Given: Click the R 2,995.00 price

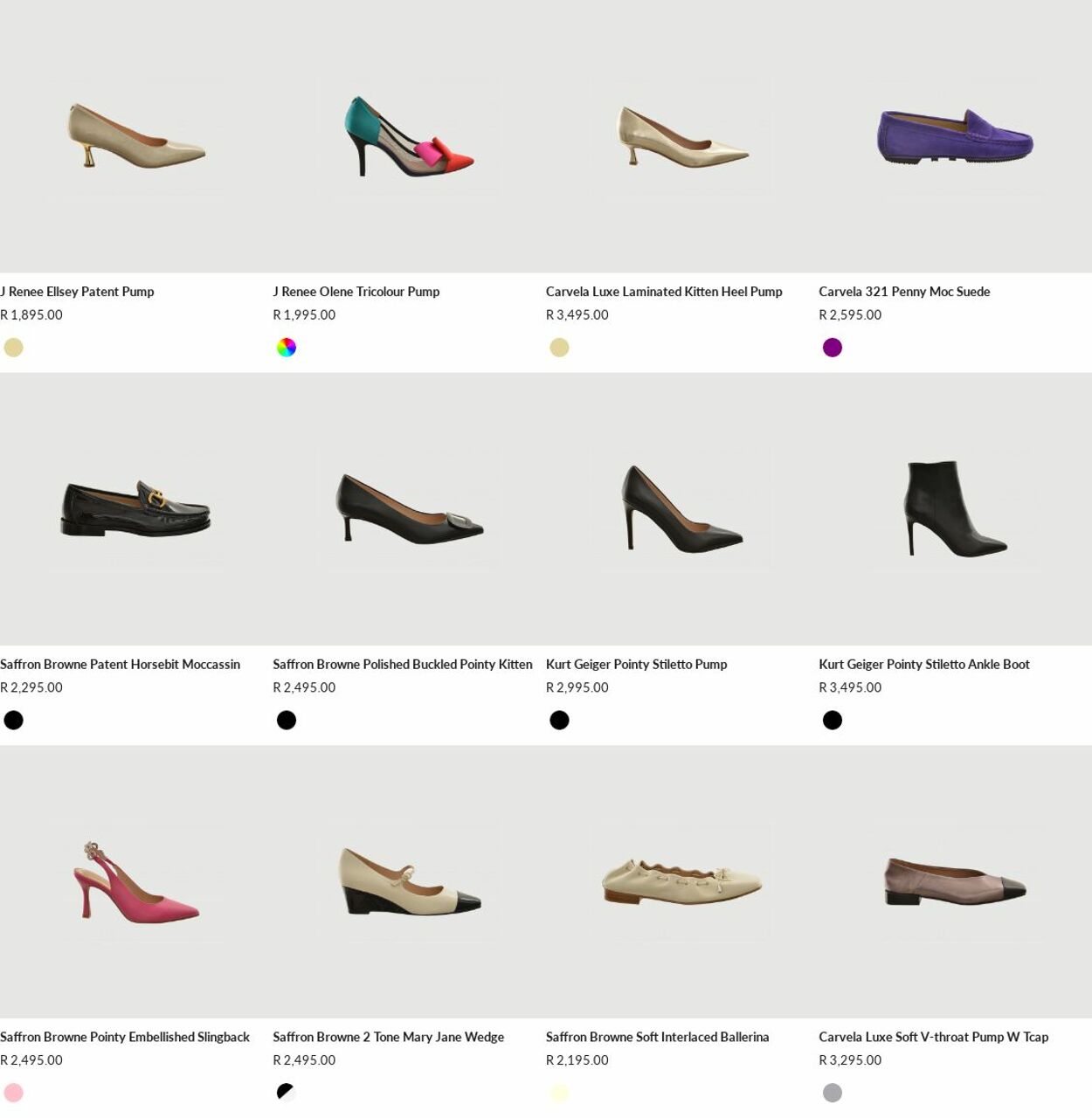Looking at the screenshot, I should (x=577, y=688).
